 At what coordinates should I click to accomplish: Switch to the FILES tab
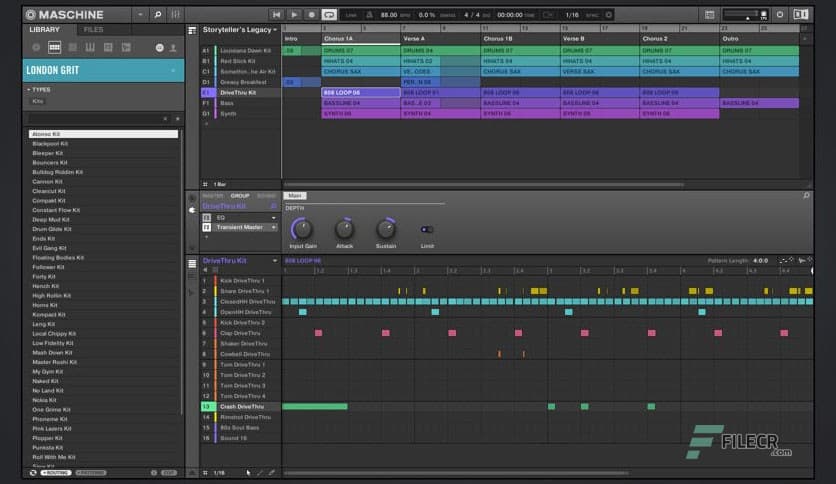click(x=93, y=29)
